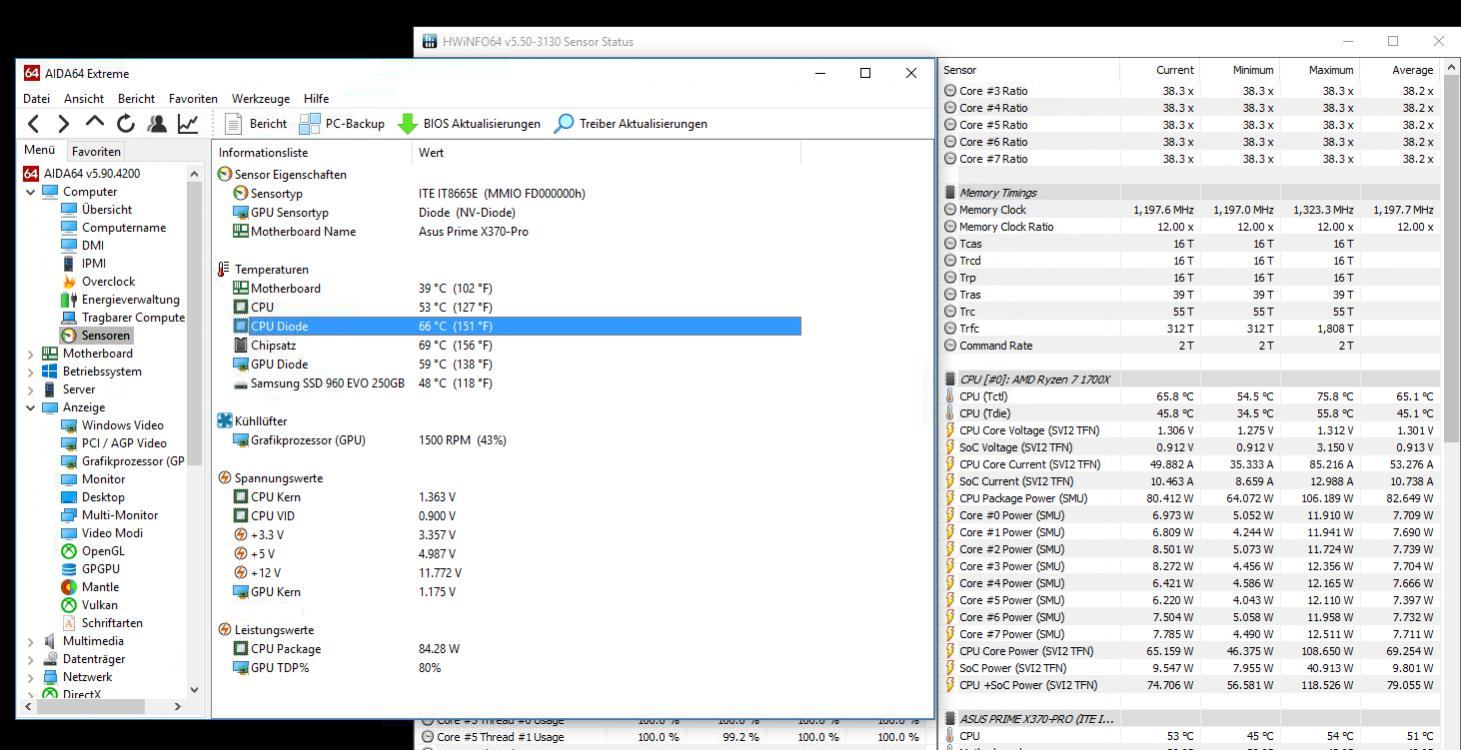Select GPGPU tree item
The width and height of the screenshot is (1461, 750).
pyautogui.click(x=90, y=570)
